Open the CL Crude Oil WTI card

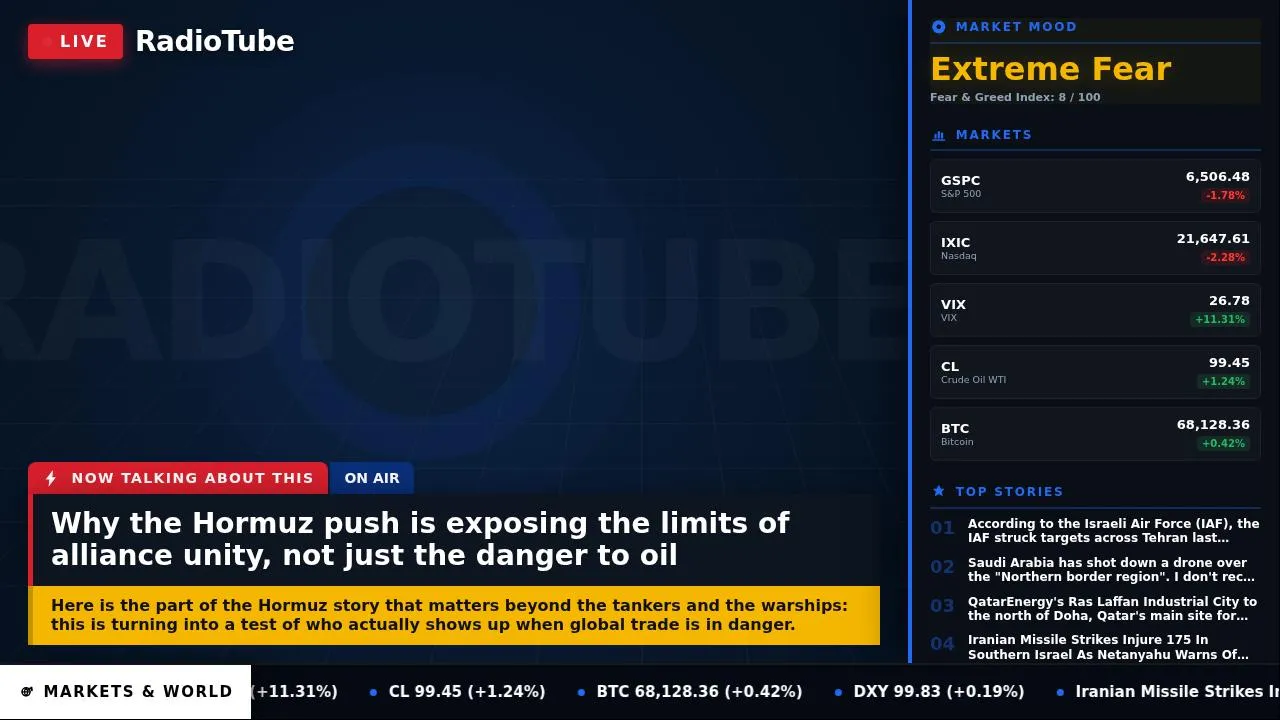1095,372
